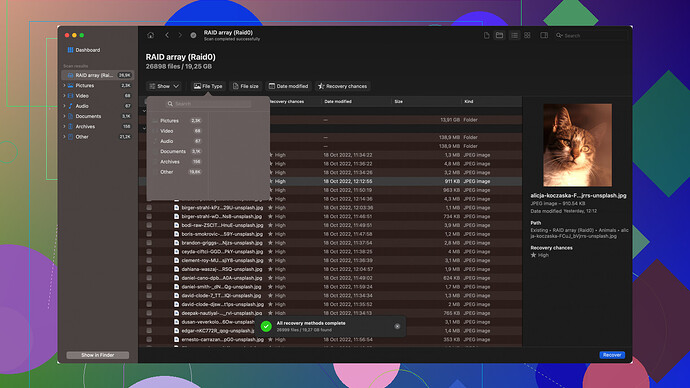Click the magnifier in filter popup search
The height and width of the screenshot is (388, 690).
coord(170,104)
